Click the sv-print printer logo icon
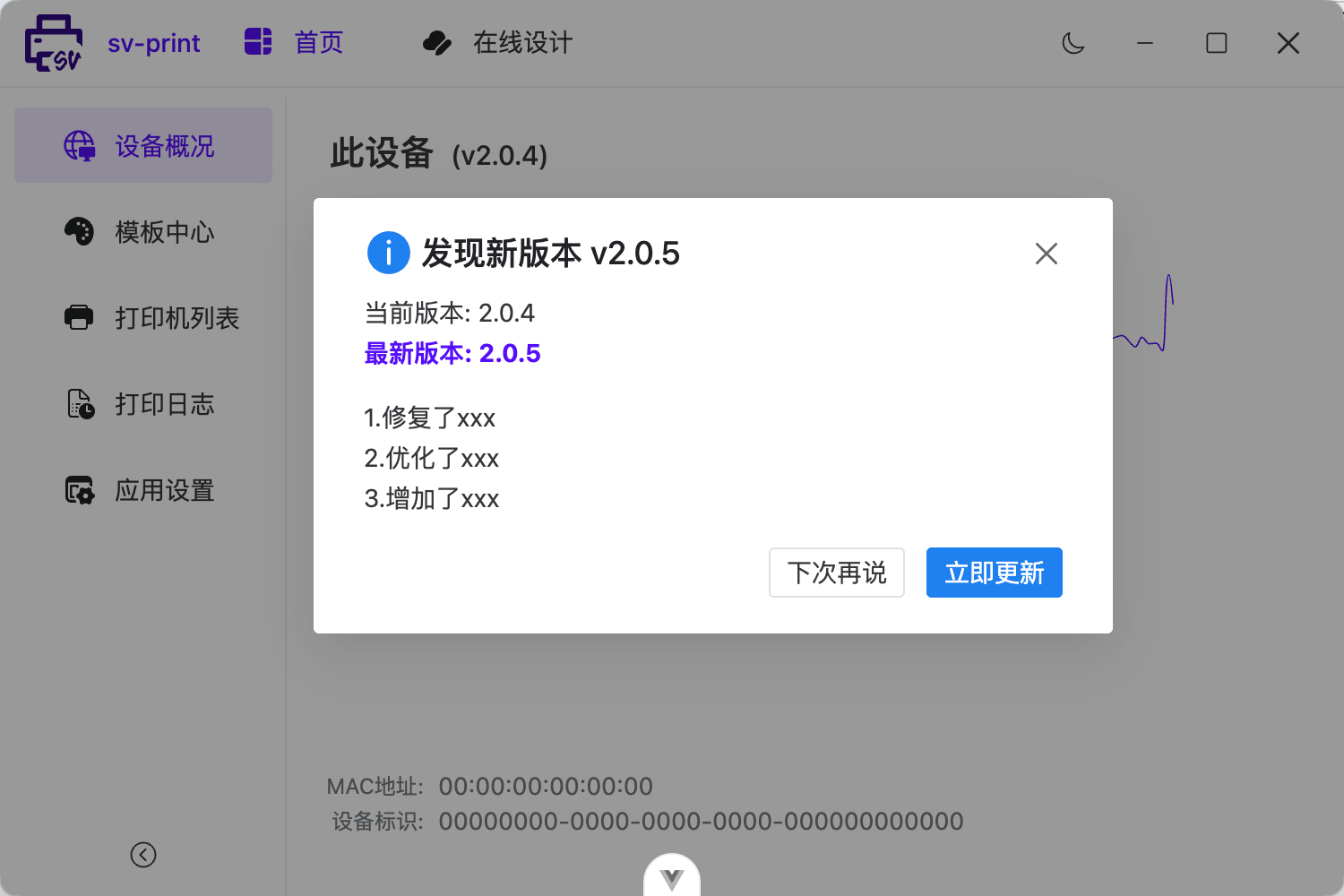Image resolution: width=1344 pixels, height=896 pixels. [x=54, y=43]
